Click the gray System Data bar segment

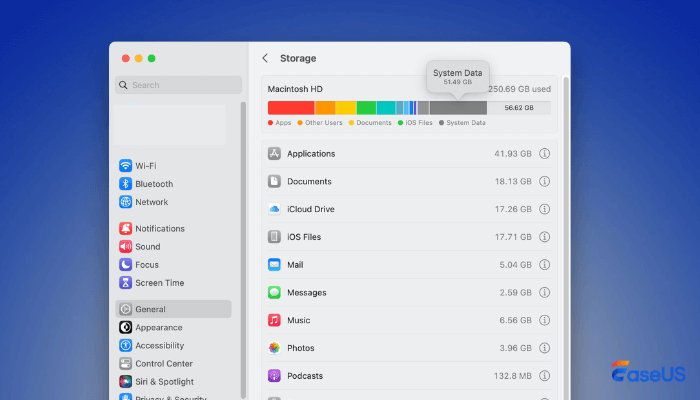458,107
